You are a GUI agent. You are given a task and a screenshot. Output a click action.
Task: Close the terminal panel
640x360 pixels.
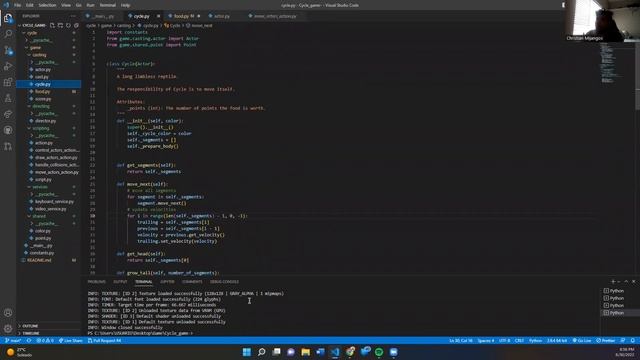click(x=633, y=282)
